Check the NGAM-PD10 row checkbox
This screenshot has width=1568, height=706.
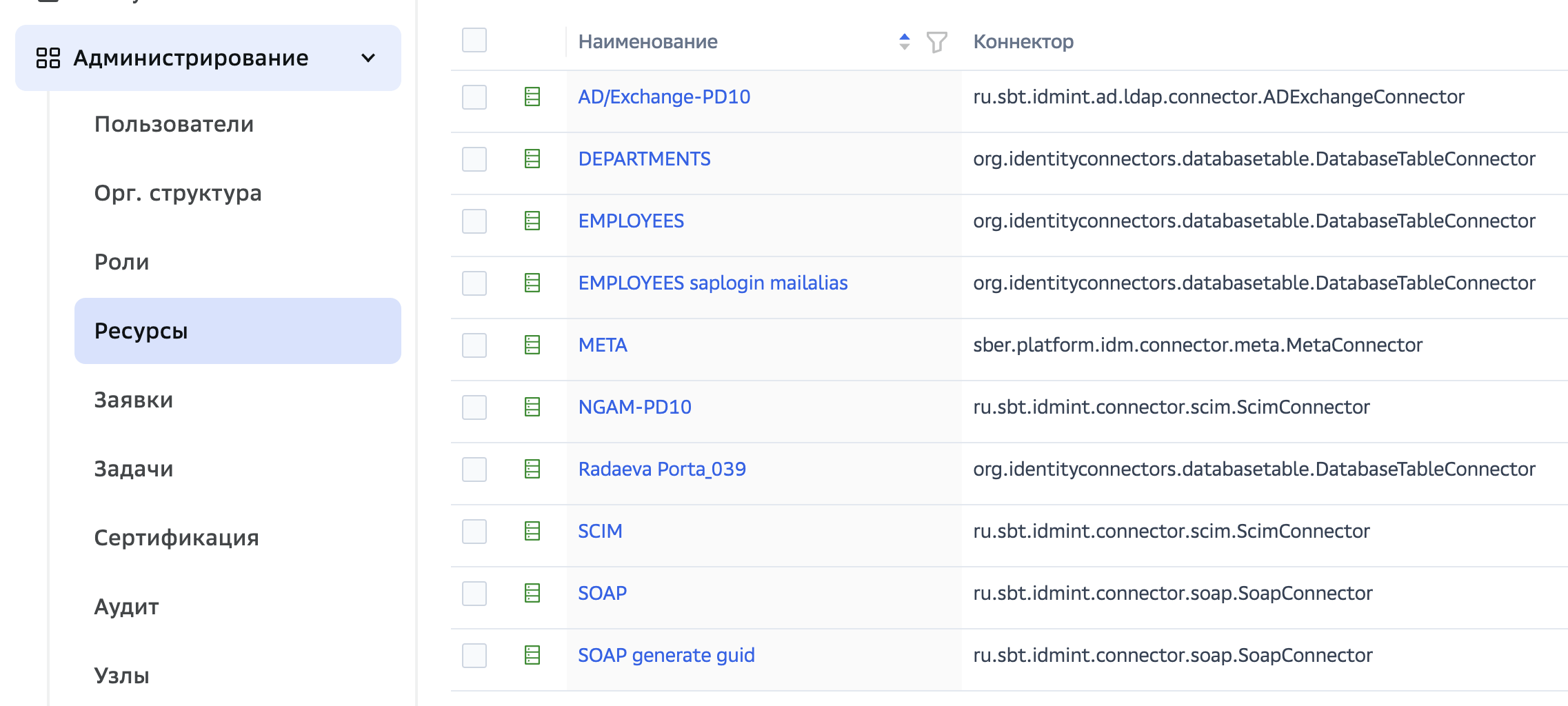coord(474,407)
